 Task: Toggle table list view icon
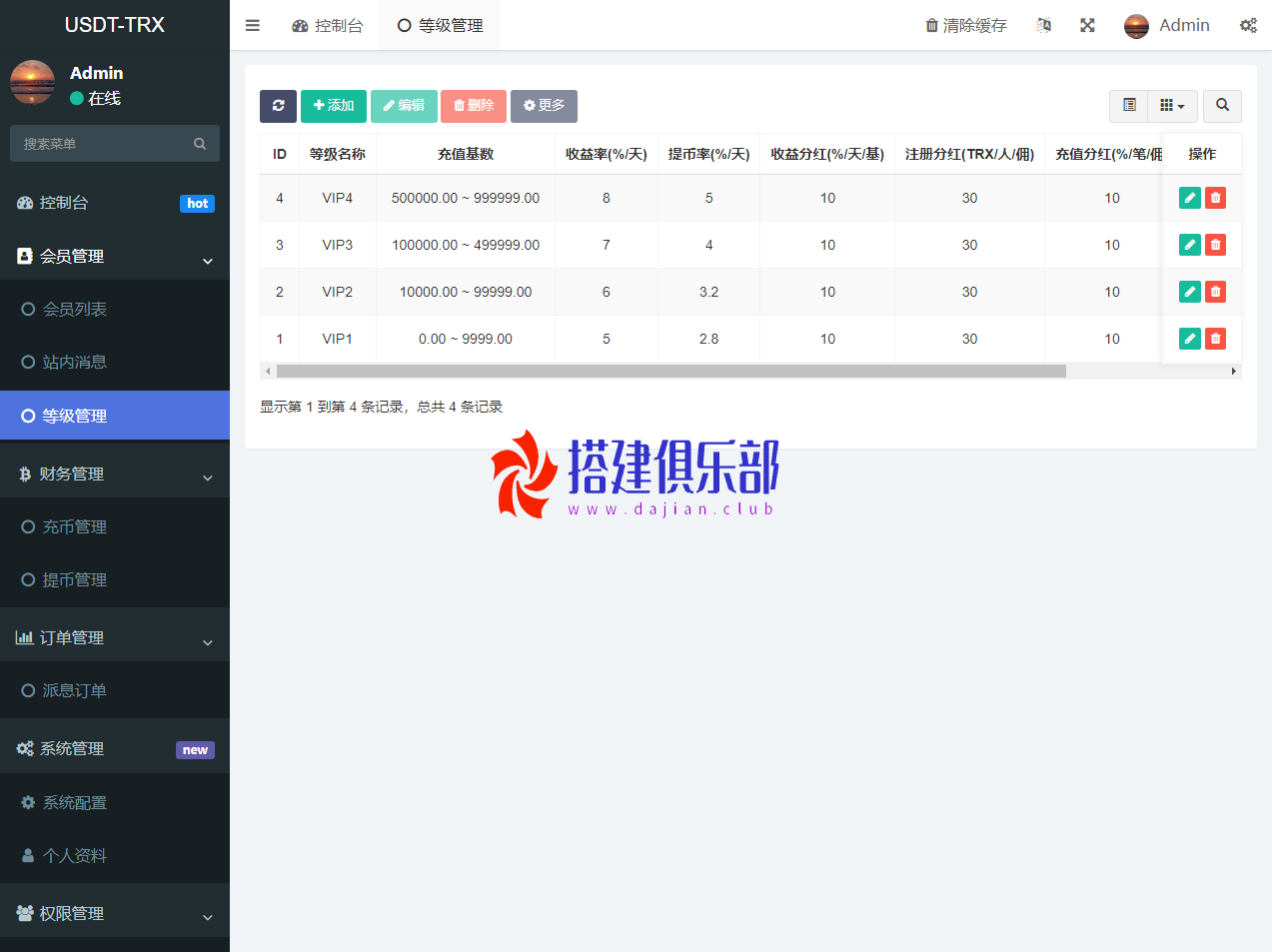pos(1129,106)
